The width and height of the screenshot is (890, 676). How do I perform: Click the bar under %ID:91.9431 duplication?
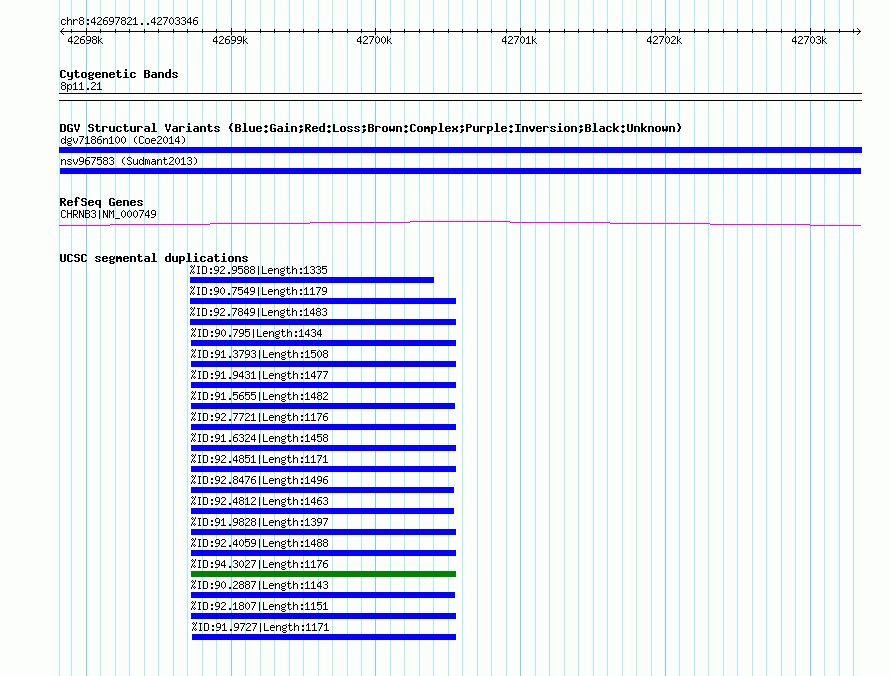click(324, 385)
